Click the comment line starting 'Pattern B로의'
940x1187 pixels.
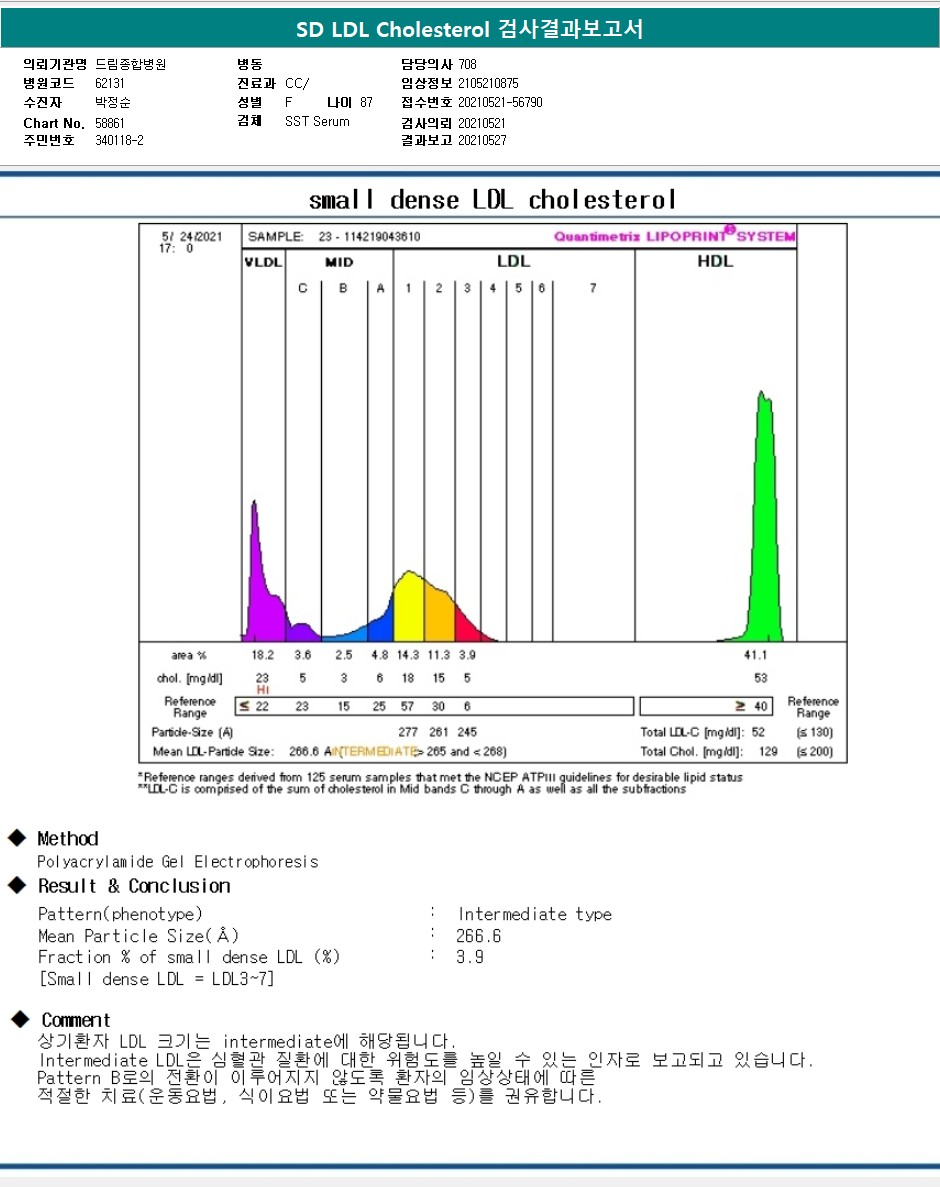point(316,1077)
